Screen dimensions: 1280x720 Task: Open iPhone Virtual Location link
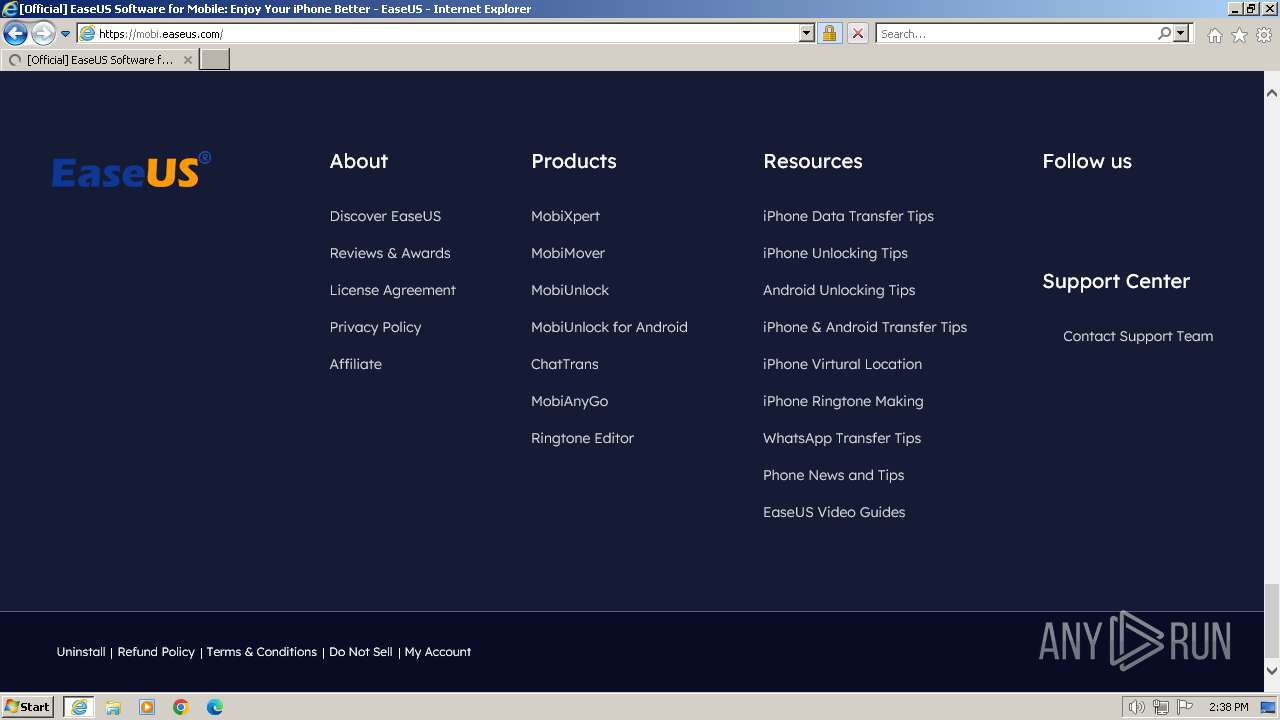point(842,364)
